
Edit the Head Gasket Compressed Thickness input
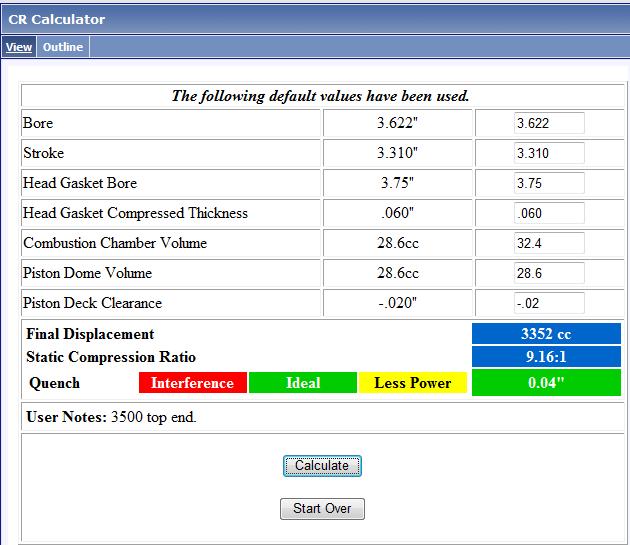(548, 213)
